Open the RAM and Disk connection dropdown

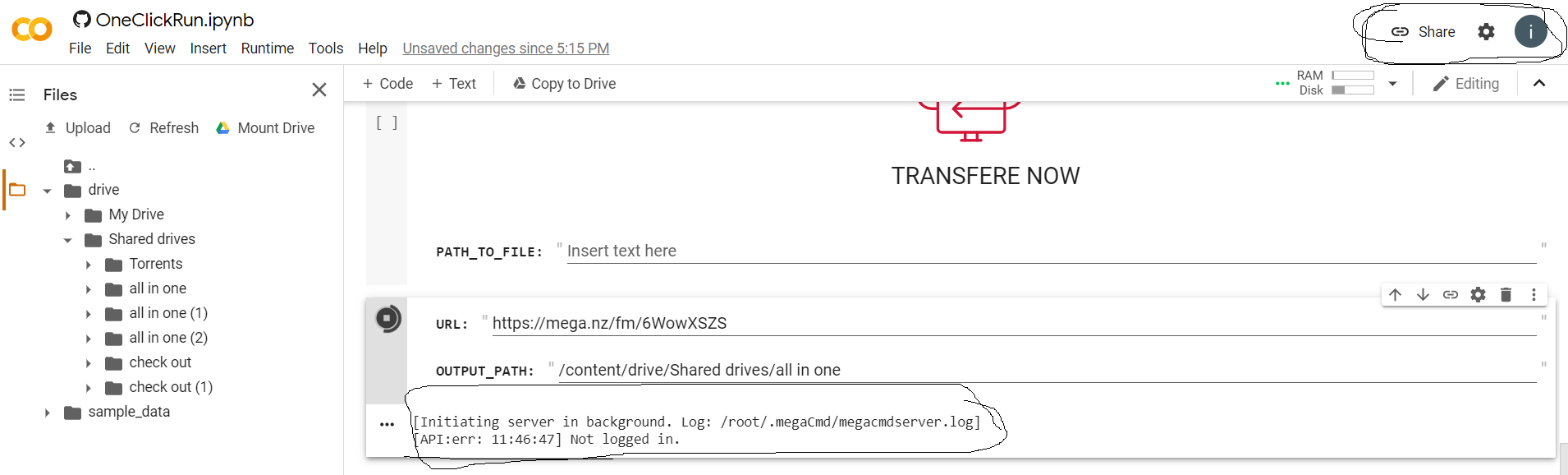click(1392, 83)
